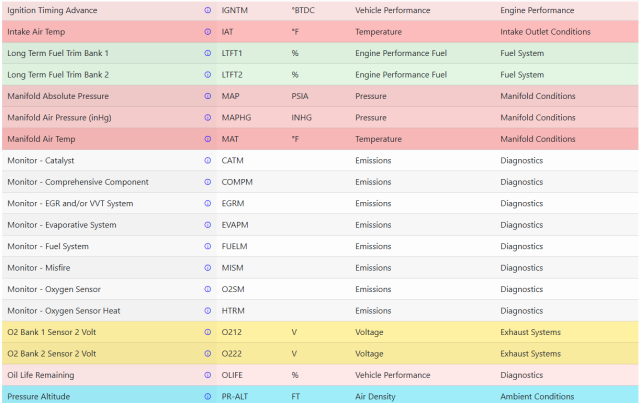Open info icon beside Intake Air Temp
Screen dimensions: 640x403
click(x=208, y=32)
